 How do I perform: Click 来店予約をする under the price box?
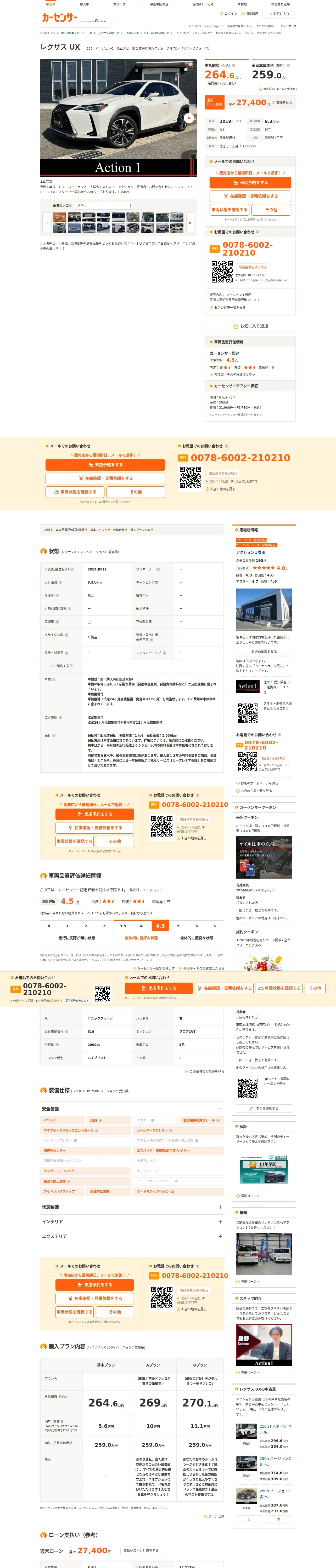[251, 183]
